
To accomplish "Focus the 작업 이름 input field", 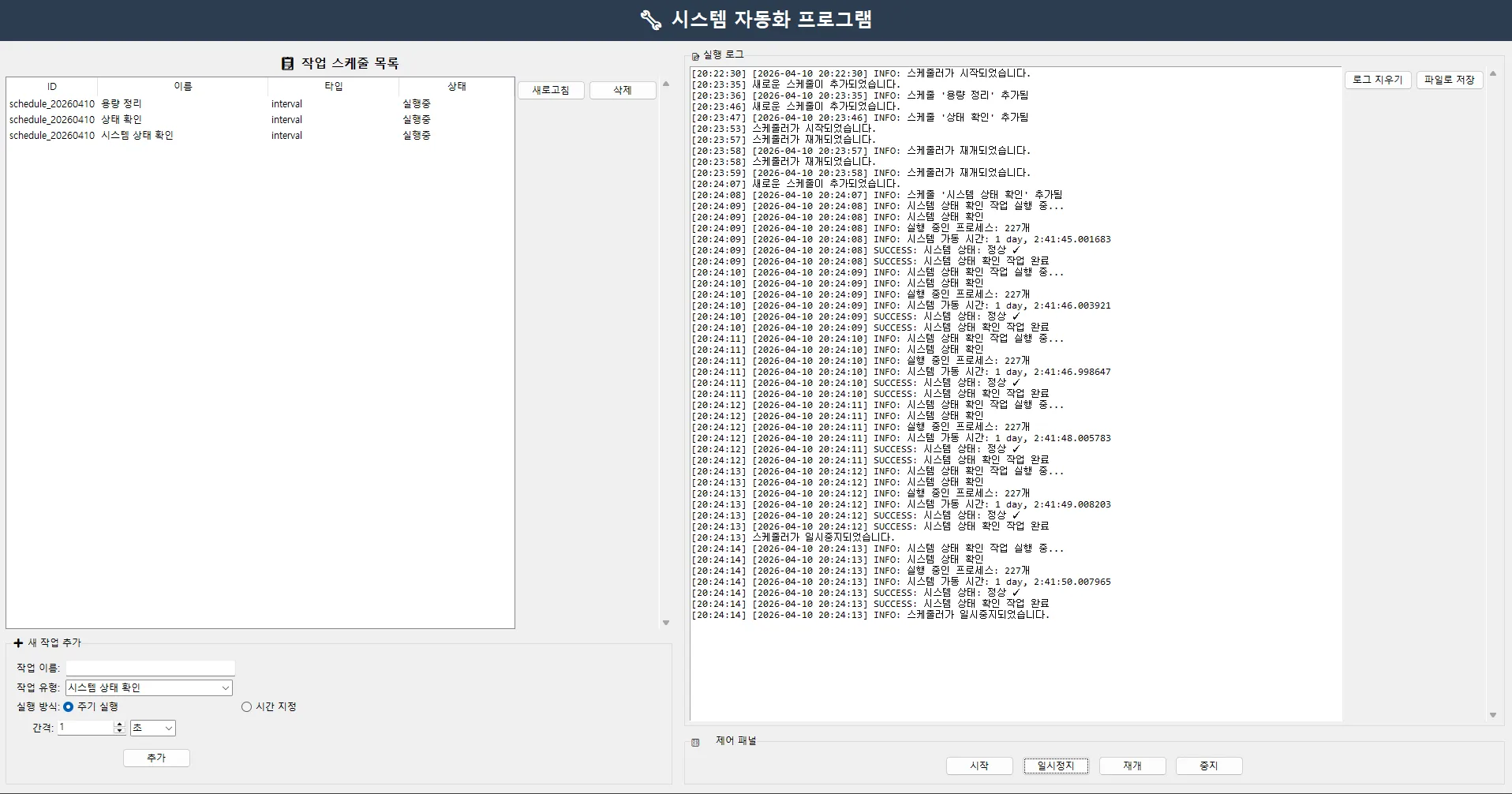I will pyautogui.click(x=150, y=668).
